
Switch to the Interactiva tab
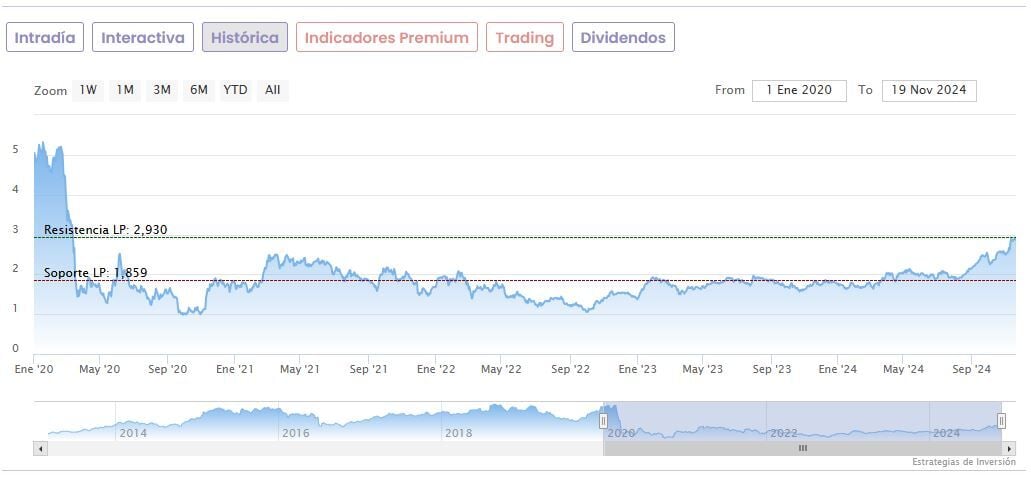point(143,38)
